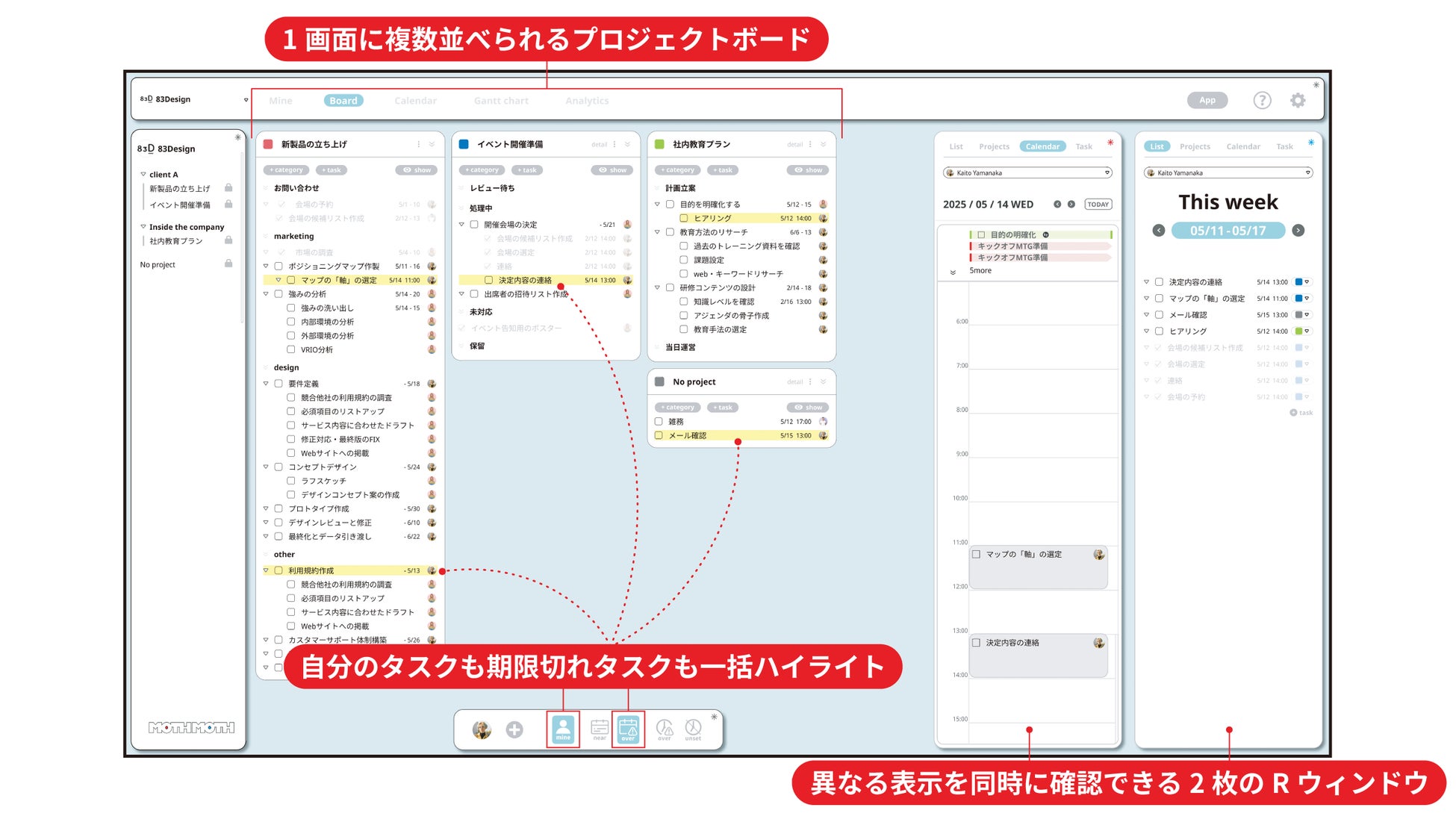Open the 83Design workspace dropdown at top

coord(246,99)
